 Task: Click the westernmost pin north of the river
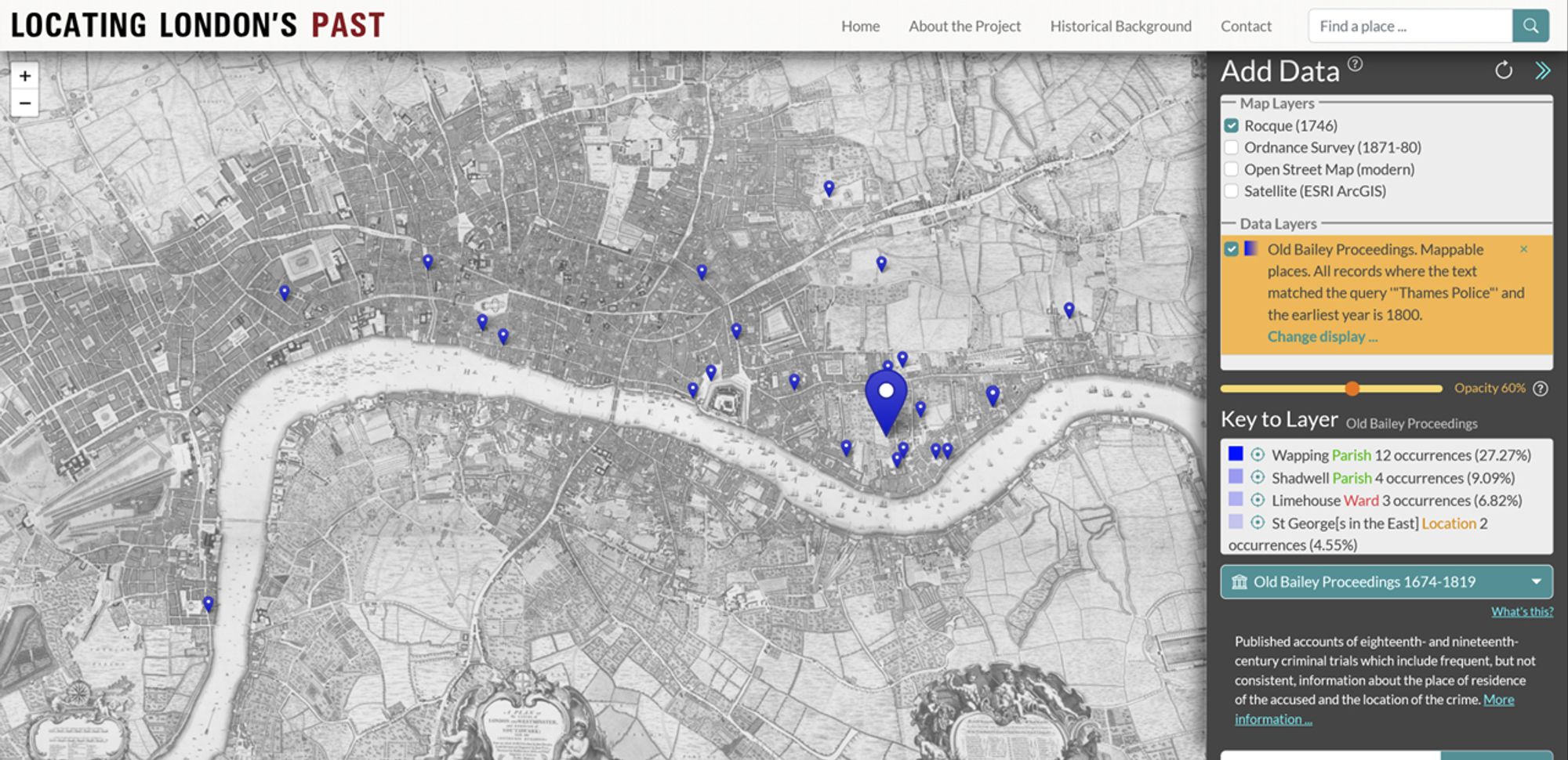click(x=285, y=293)
